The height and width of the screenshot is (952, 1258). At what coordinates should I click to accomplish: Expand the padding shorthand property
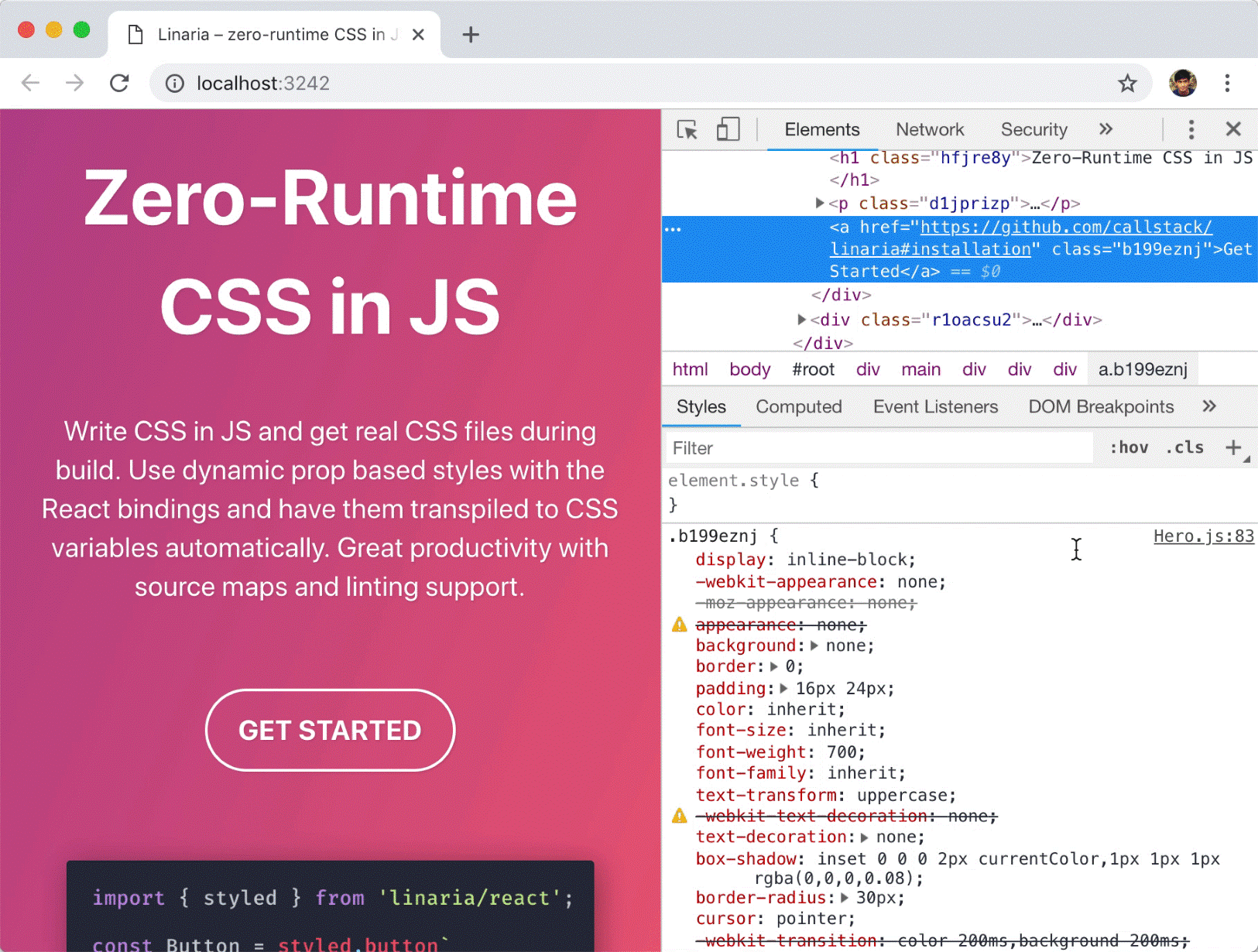pyautogui.click(x=783, y=688)
